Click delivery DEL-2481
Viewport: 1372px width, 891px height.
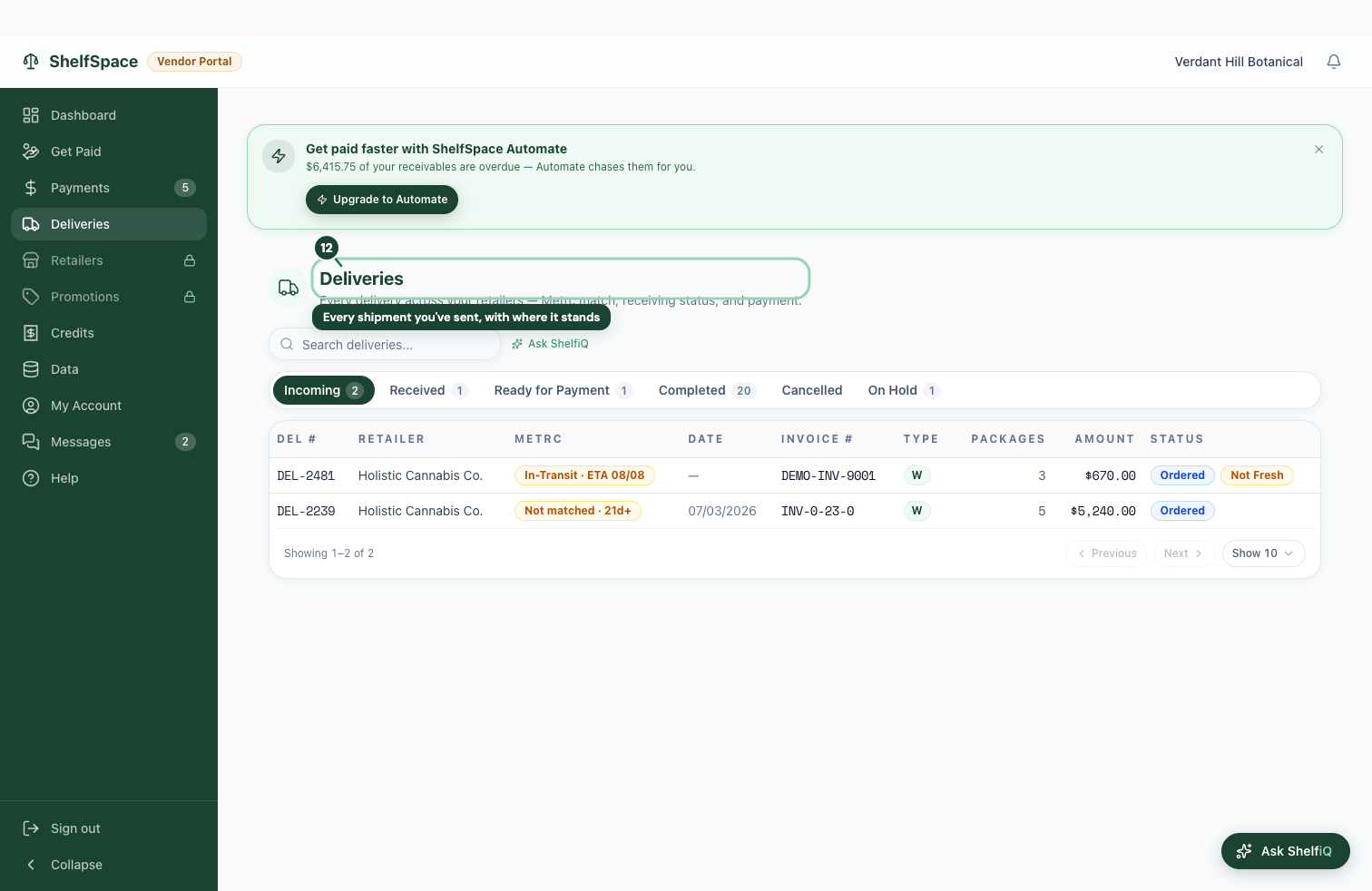306,475
